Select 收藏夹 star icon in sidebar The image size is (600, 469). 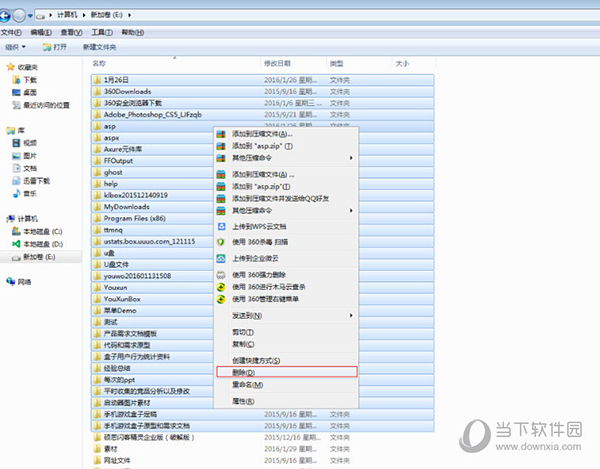(x=10, y=67)
